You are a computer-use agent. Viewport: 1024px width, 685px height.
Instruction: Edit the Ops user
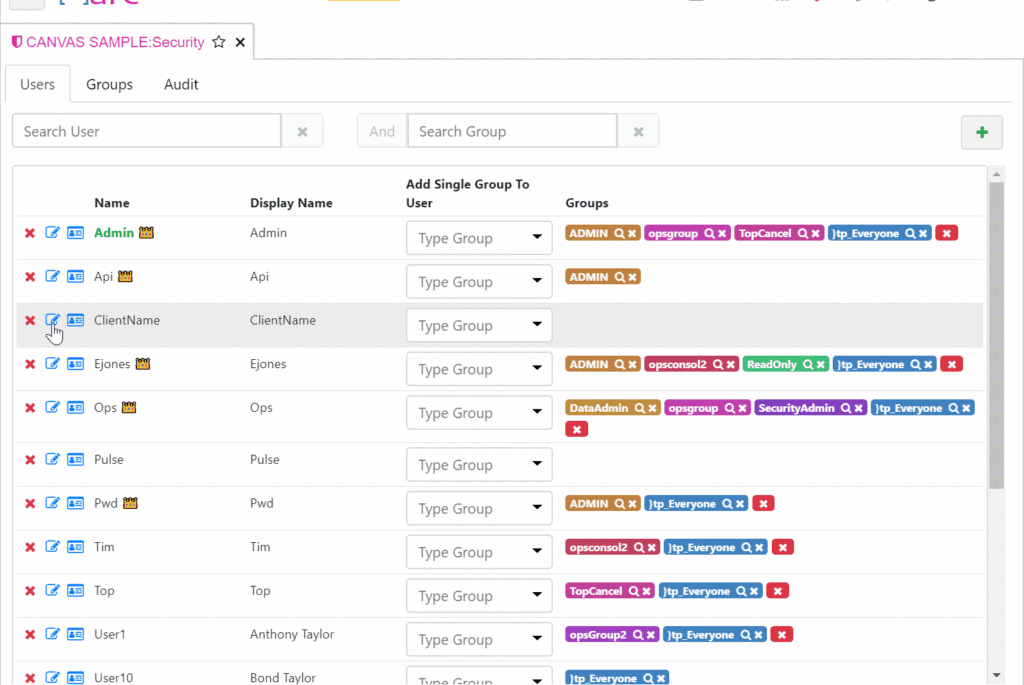[x=53, y=408]
